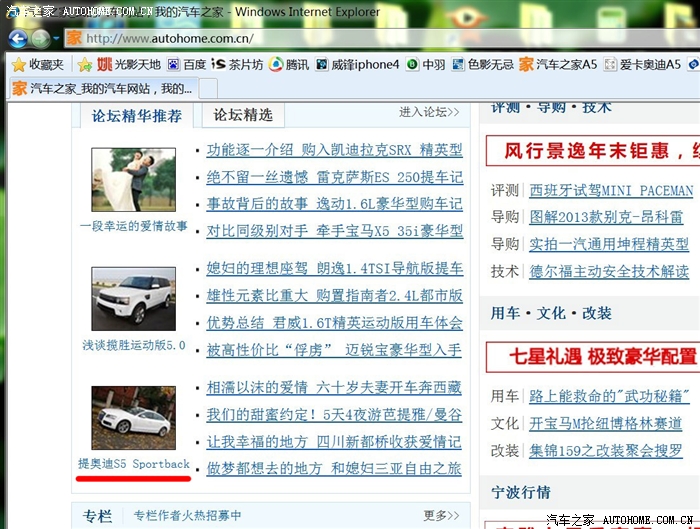Open 路上能救命的"武功秘籍" article
The height and width of the screenshot is (529, 700).
[609, 396]
